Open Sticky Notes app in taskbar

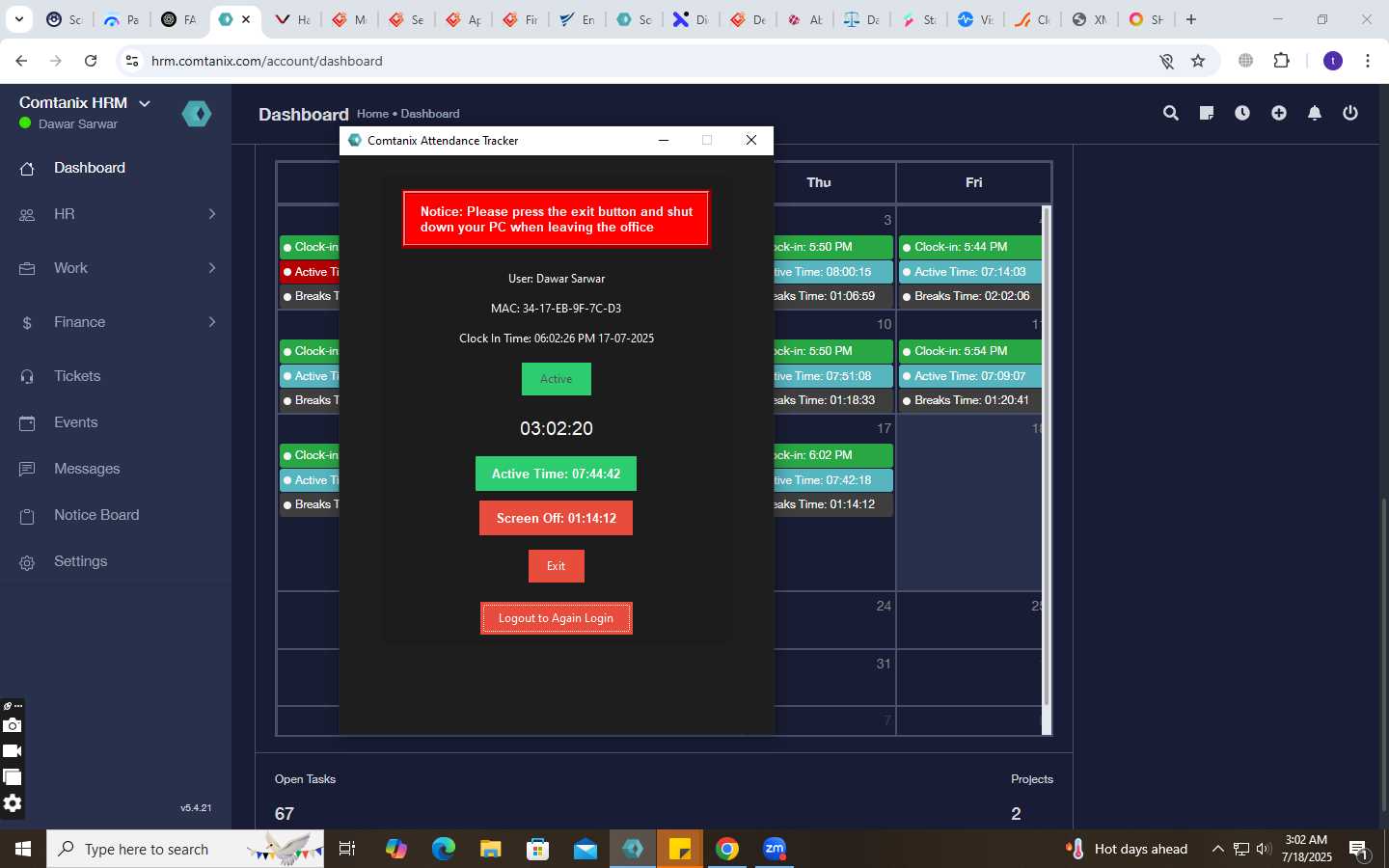coord(680,849)
